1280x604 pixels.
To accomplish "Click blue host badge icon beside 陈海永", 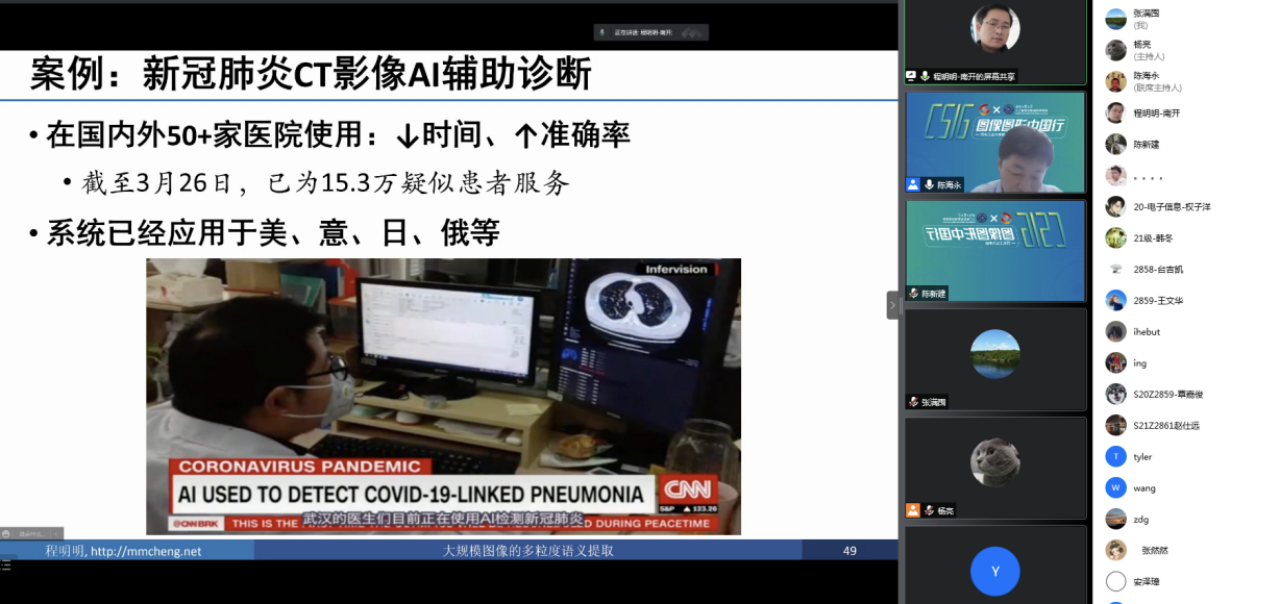I will click(913, 185).
